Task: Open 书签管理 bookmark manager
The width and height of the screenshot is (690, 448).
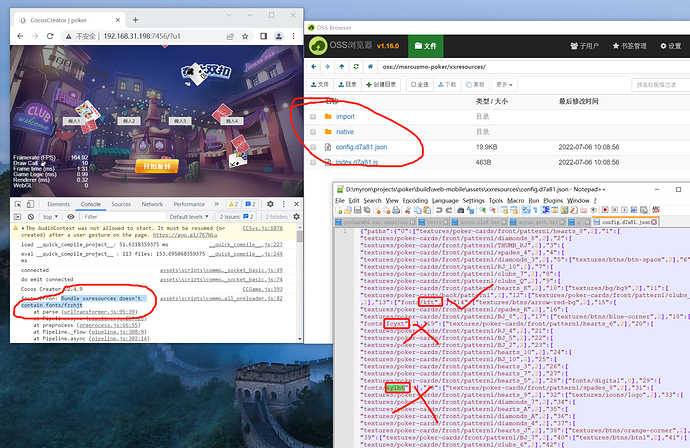Action: (x=630, y=46)
